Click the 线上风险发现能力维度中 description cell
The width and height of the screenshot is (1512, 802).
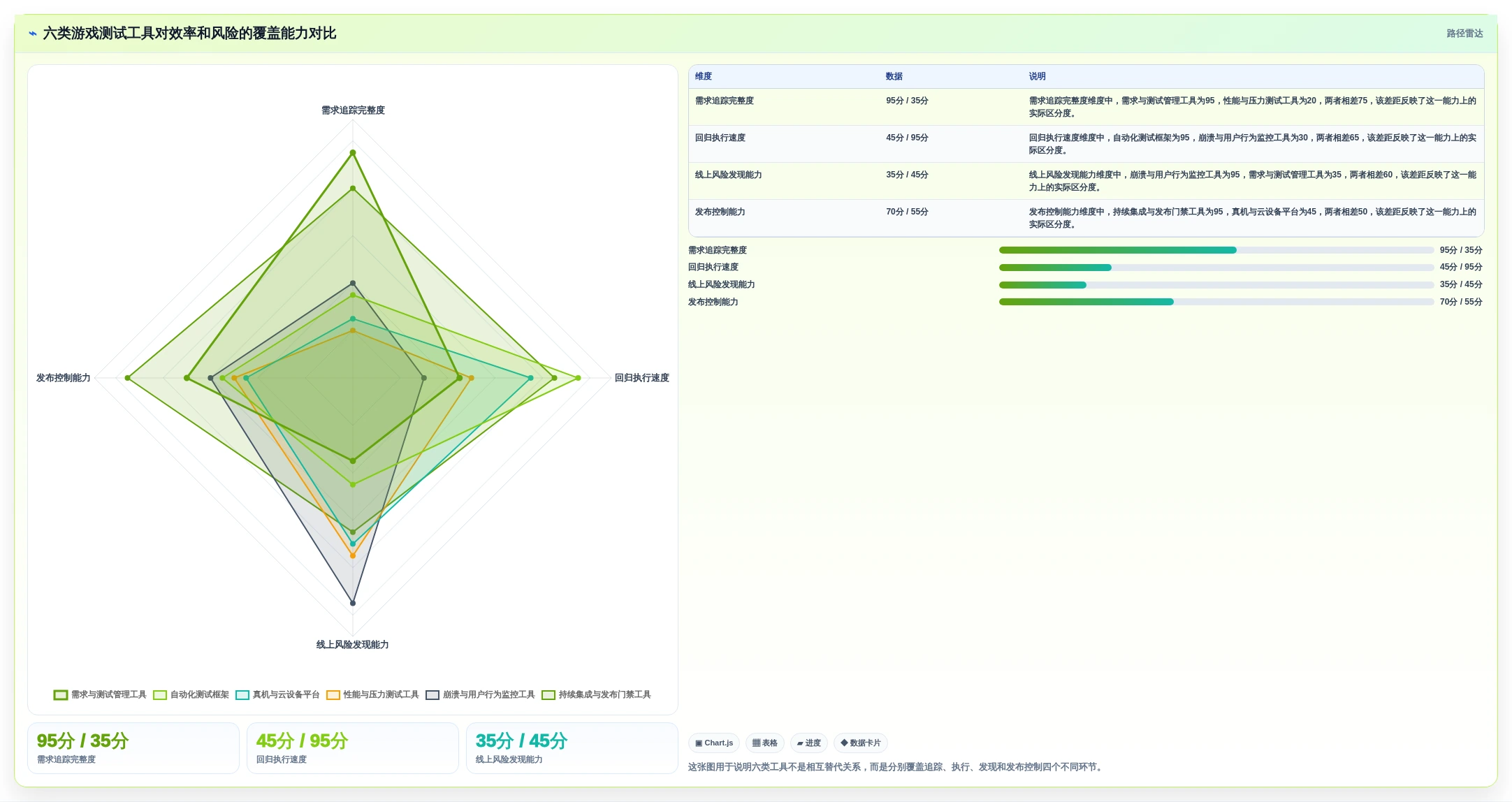(1253, 181)
